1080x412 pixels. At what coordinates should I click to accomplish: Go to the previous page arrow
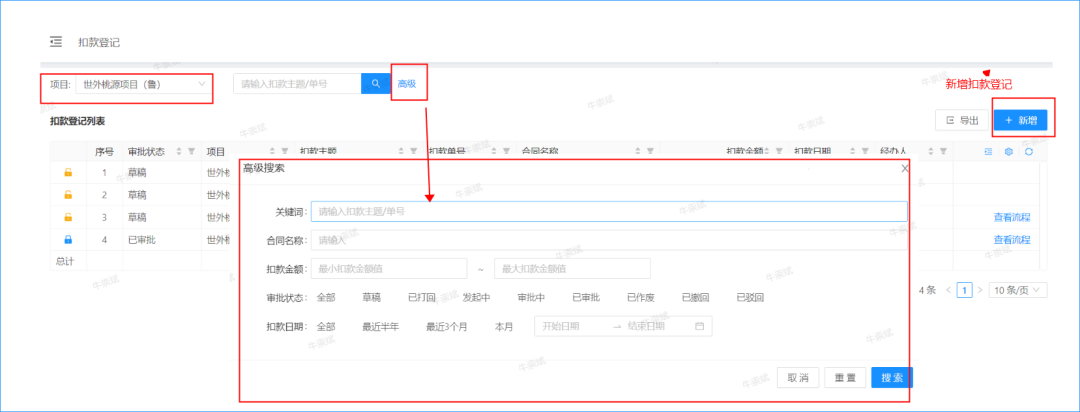point(950,290)
